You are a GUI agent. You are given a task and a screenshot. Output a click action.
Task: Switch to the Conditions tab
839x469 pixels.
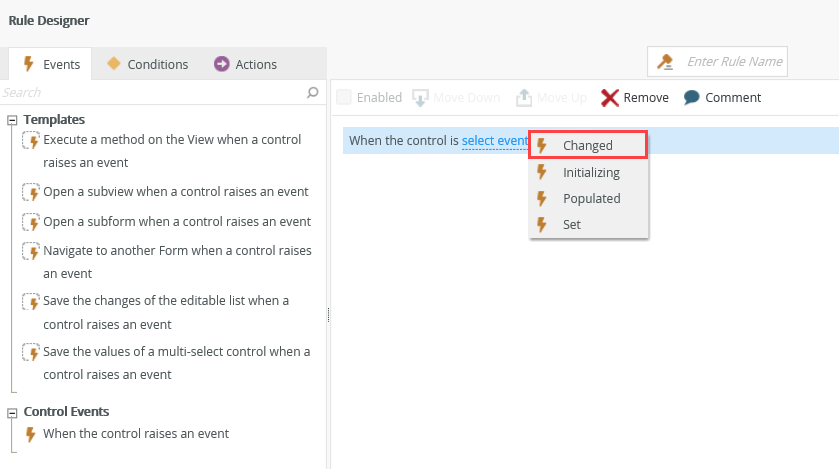(147, 64)
